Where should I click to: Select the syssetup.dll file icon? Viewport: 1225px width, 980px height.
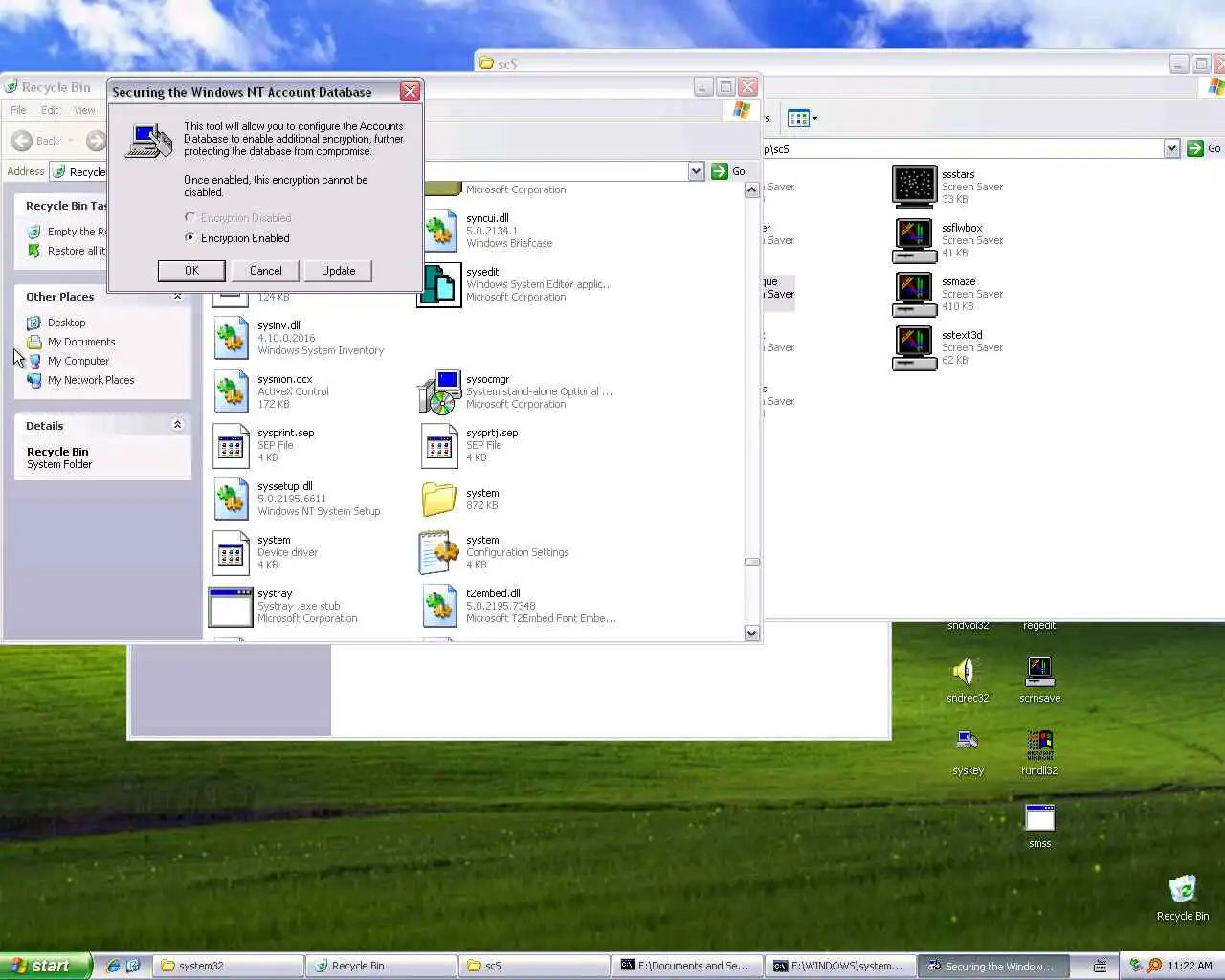[231, 500]
